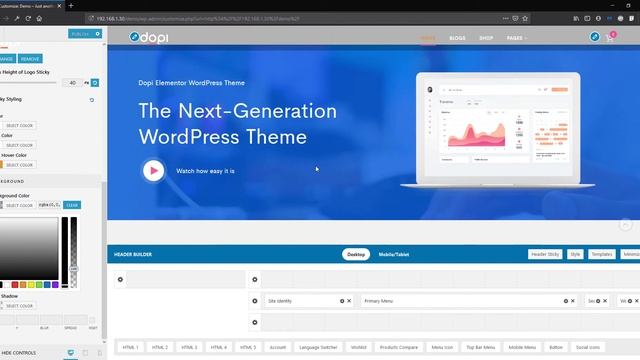The width and height of the screenshot is (640, 360).
Task: Open Publish settings gear next to Publish
Action: click(x=98, y=34)
